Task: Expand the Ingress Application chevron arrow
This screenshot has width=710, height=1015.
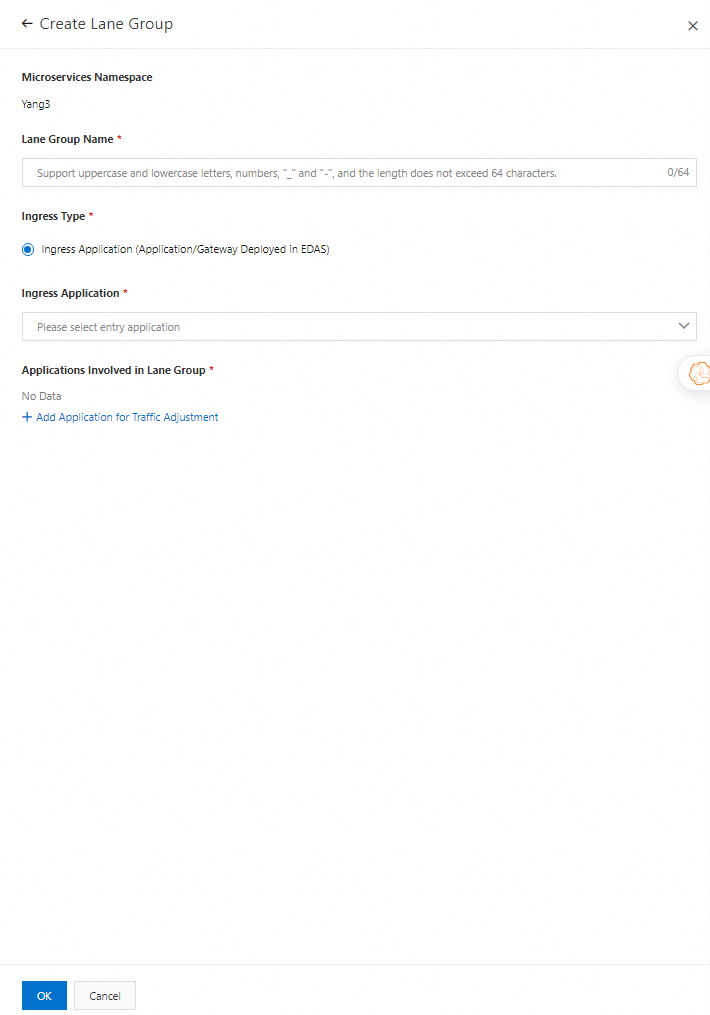Action: tap(684, 326)
